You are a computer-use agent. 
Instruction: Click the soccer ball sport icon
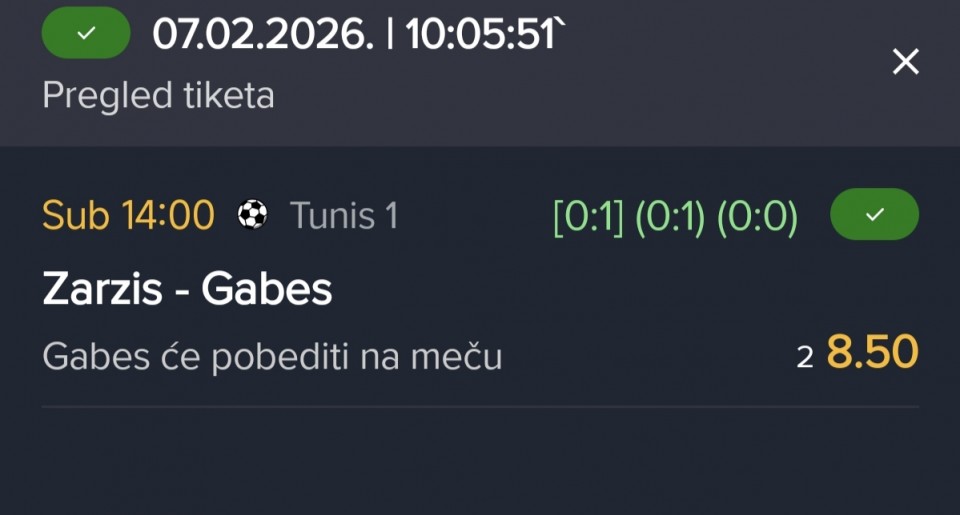252,215
